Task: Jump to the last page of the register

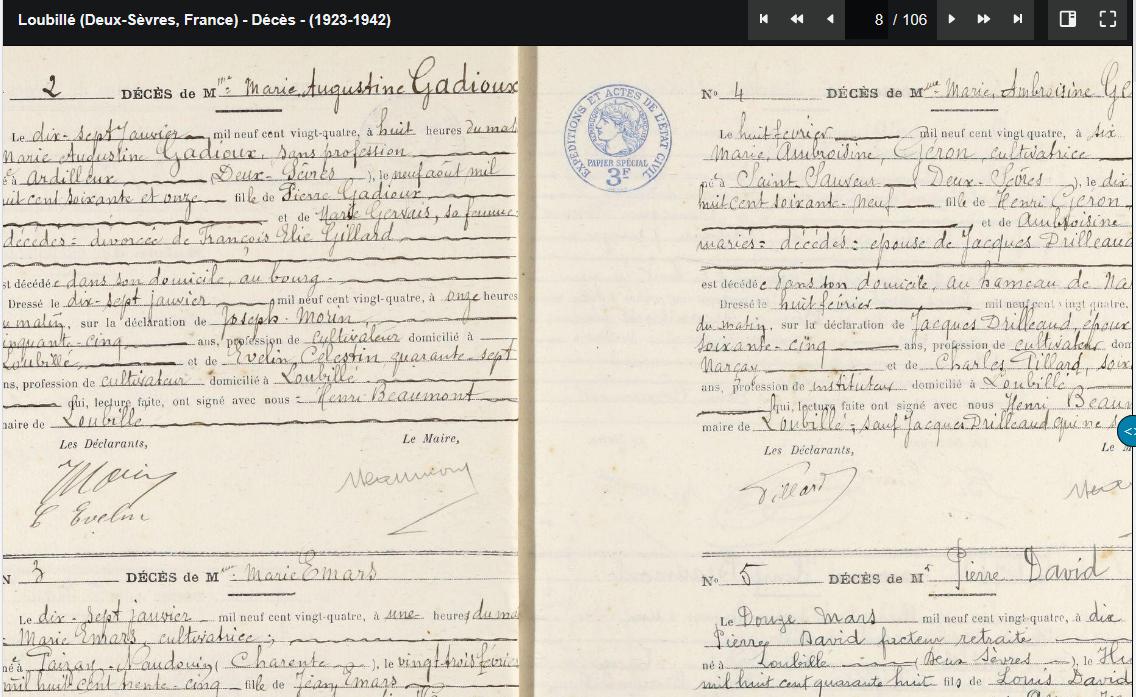Action: [x=1018, y=19]
